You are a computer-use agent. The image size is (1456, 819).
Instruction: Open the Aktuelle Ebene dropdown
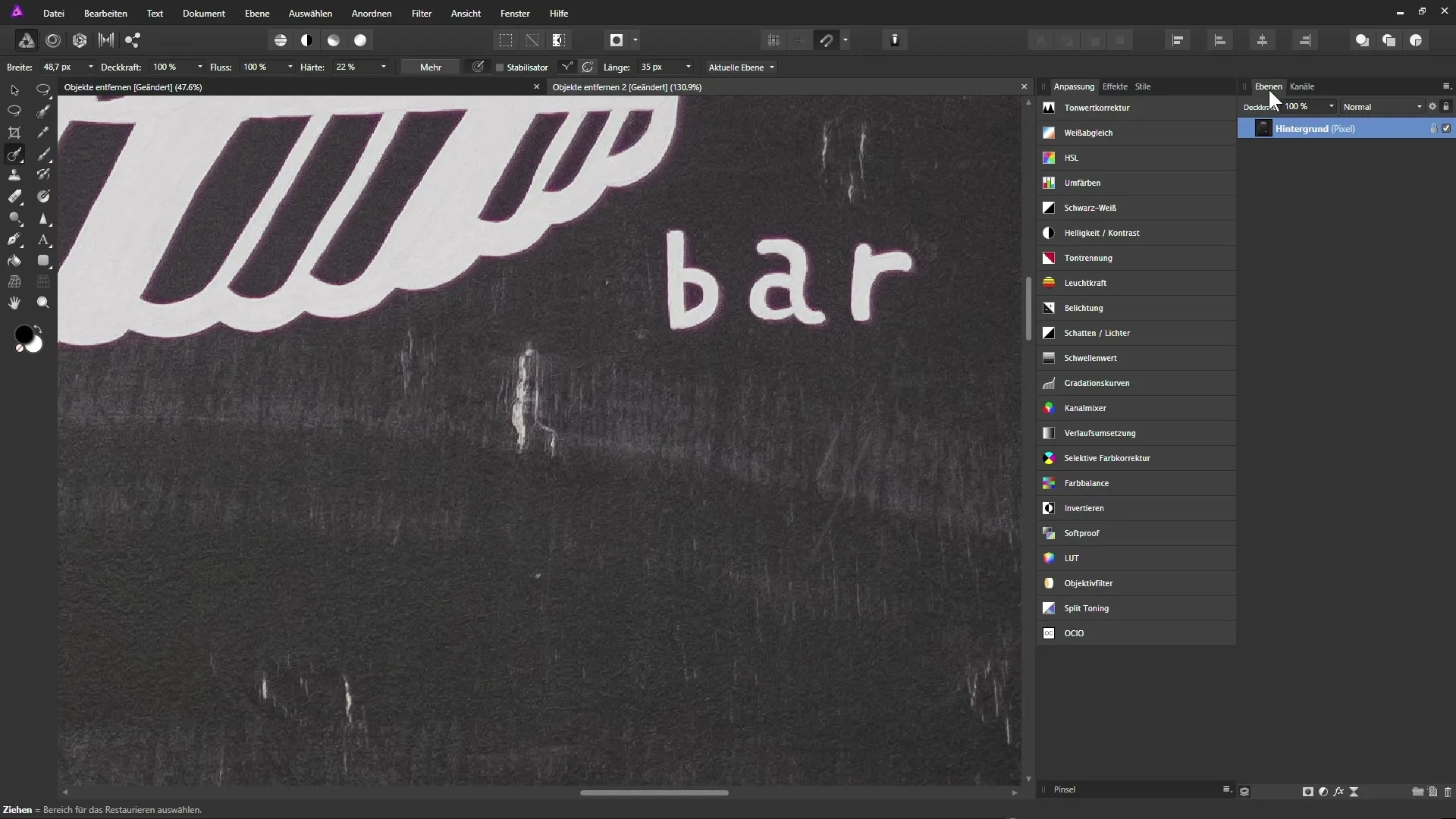click(x=741, y=67)
